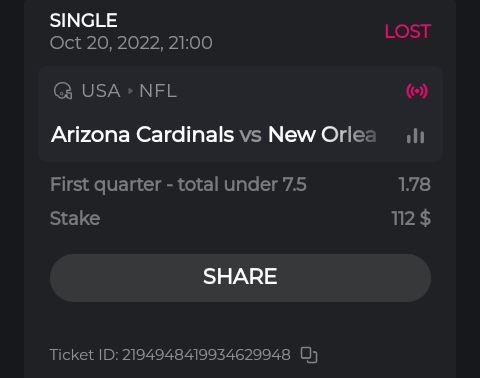Viewport: 480px width, 378px height.
Task: Select the Ticket ID number text
Action: [206, 355]
